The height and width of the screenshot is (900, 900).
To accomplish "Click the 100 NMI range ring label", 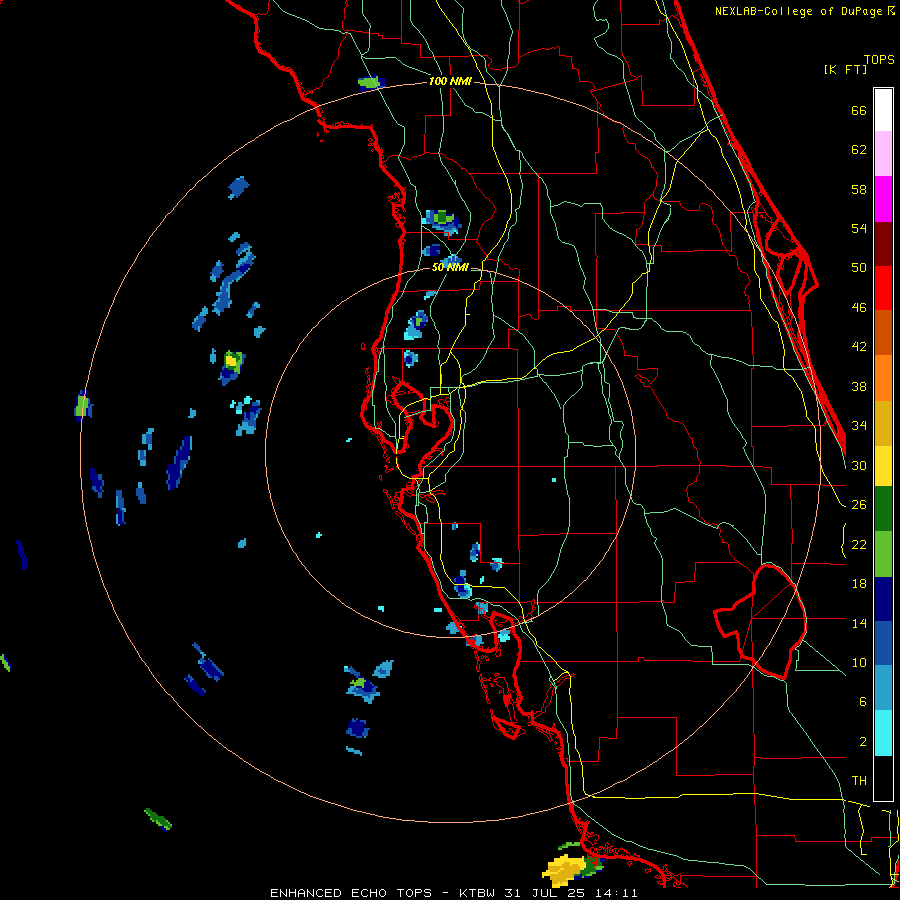I will click(450, 82).
